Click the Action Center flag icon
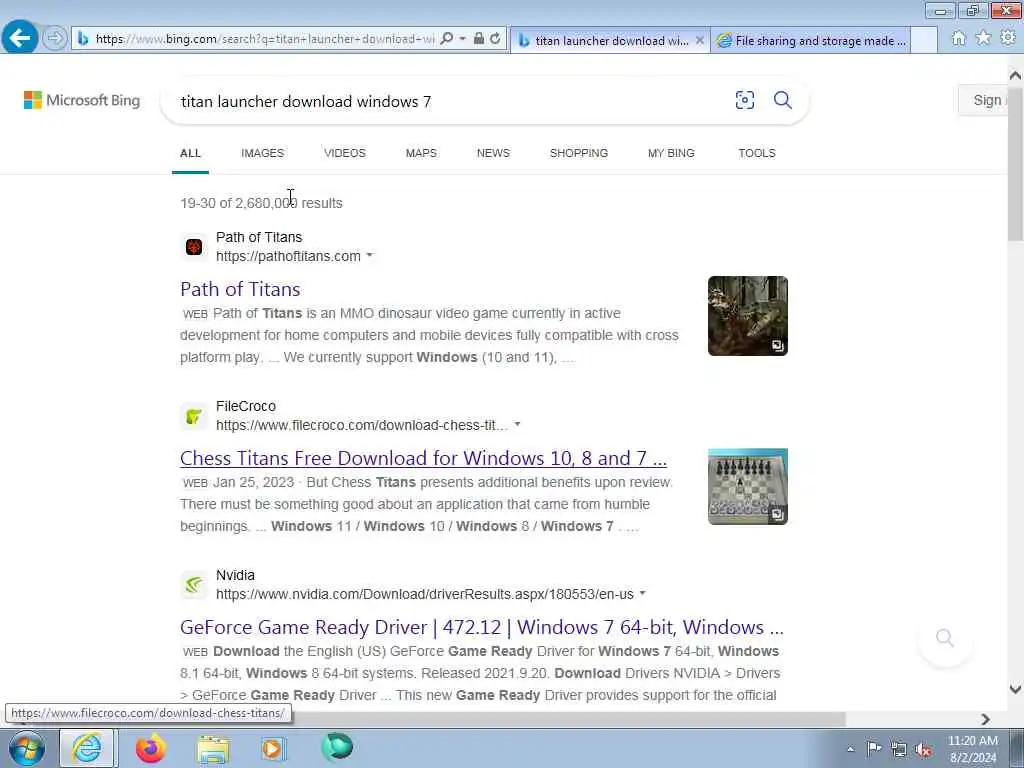 pyautogui.click(x=874, y=749)
